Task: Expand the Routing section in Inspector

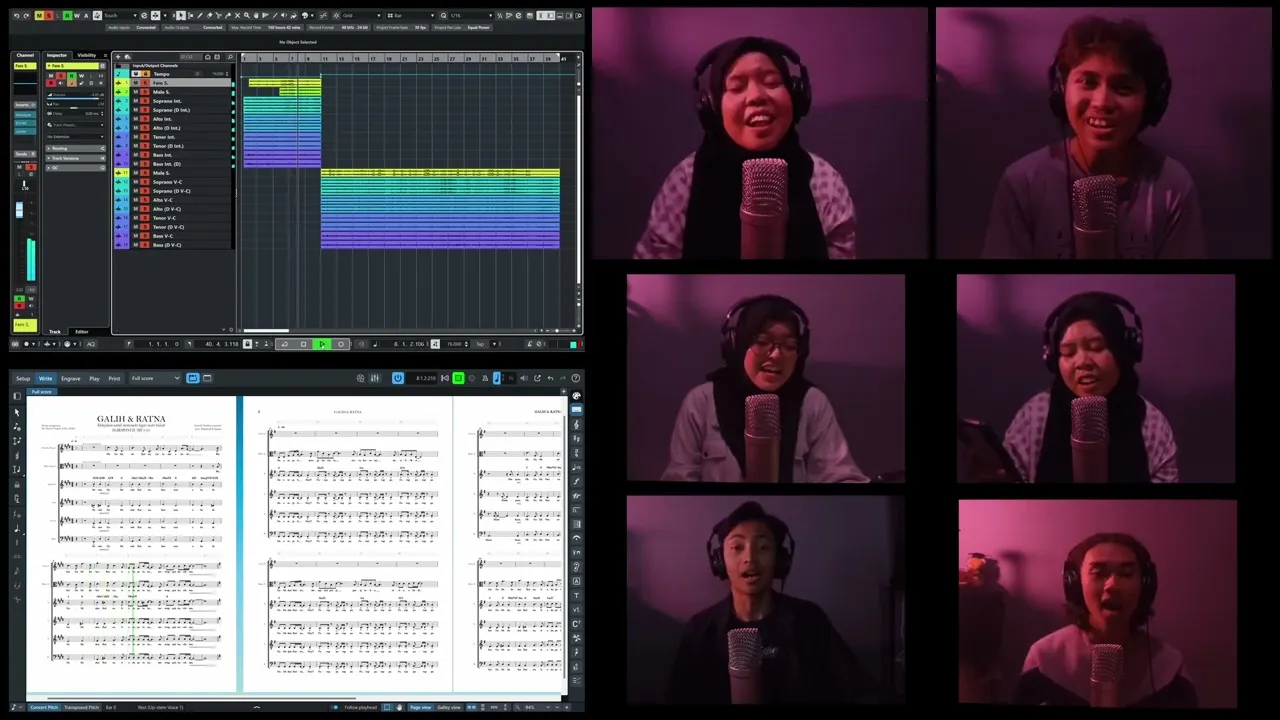Action: (76, 148)
